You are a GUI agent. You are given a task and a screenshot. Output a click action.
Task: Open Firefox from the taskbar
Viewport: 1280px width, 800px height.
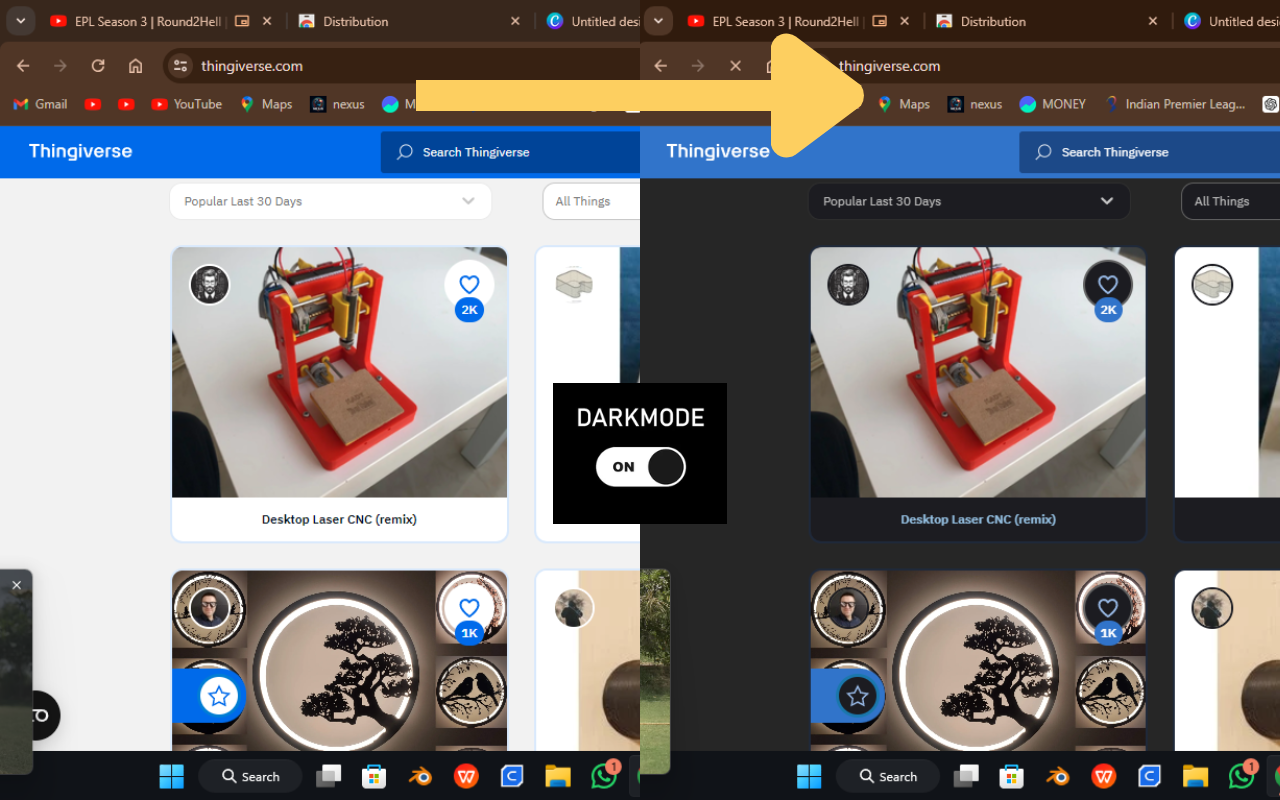[x=420, y=776]
